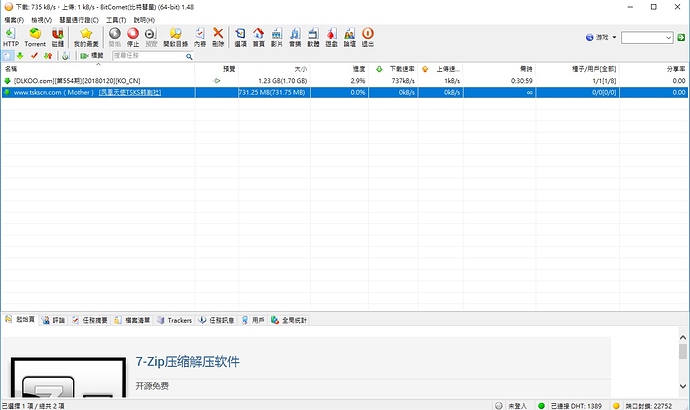Open the Software (軟體) toolbar icon
The image size is (690, 410).
point(313,37)
